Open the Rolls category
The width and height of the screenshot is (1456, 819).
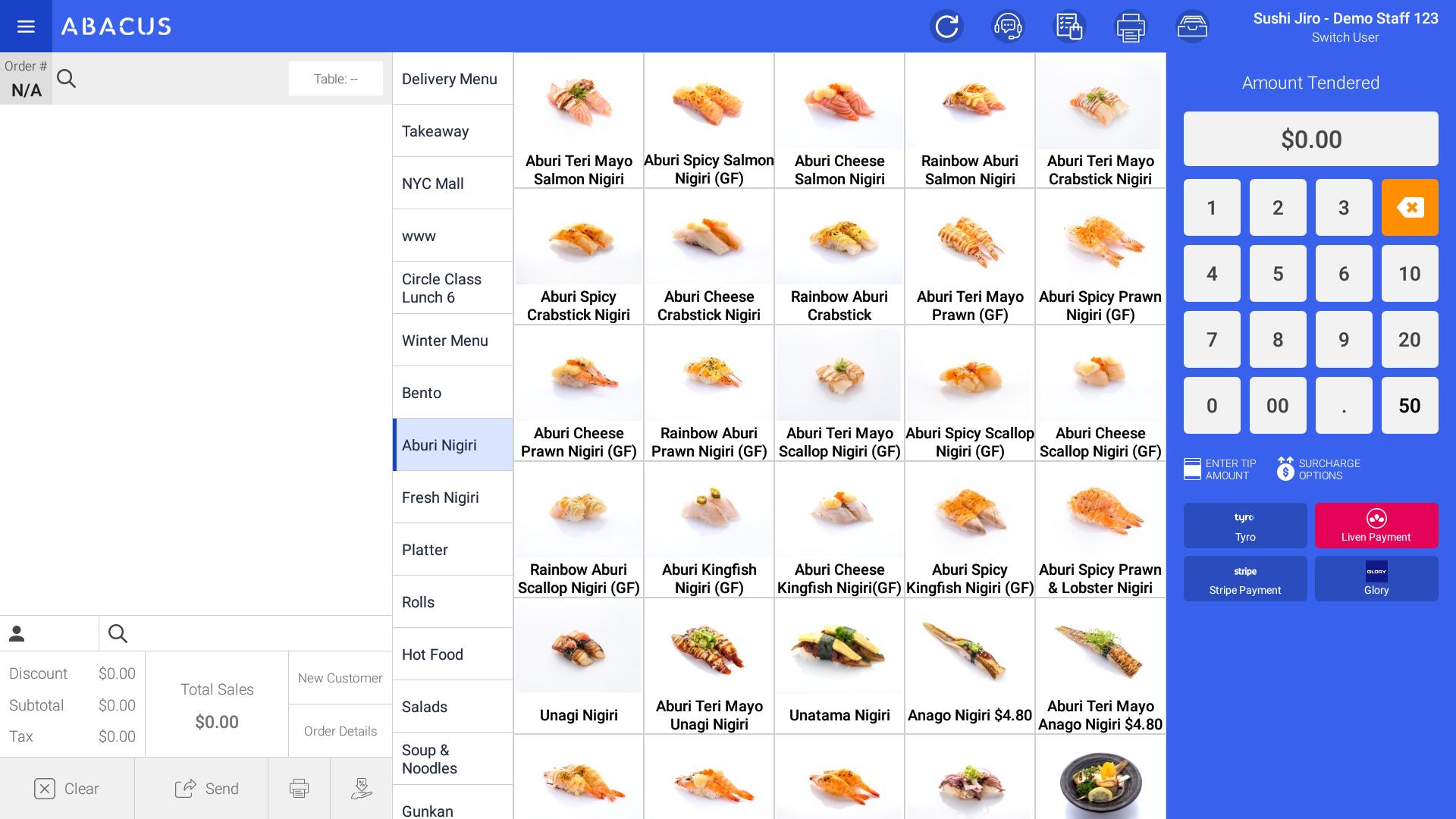click(453, 602)
